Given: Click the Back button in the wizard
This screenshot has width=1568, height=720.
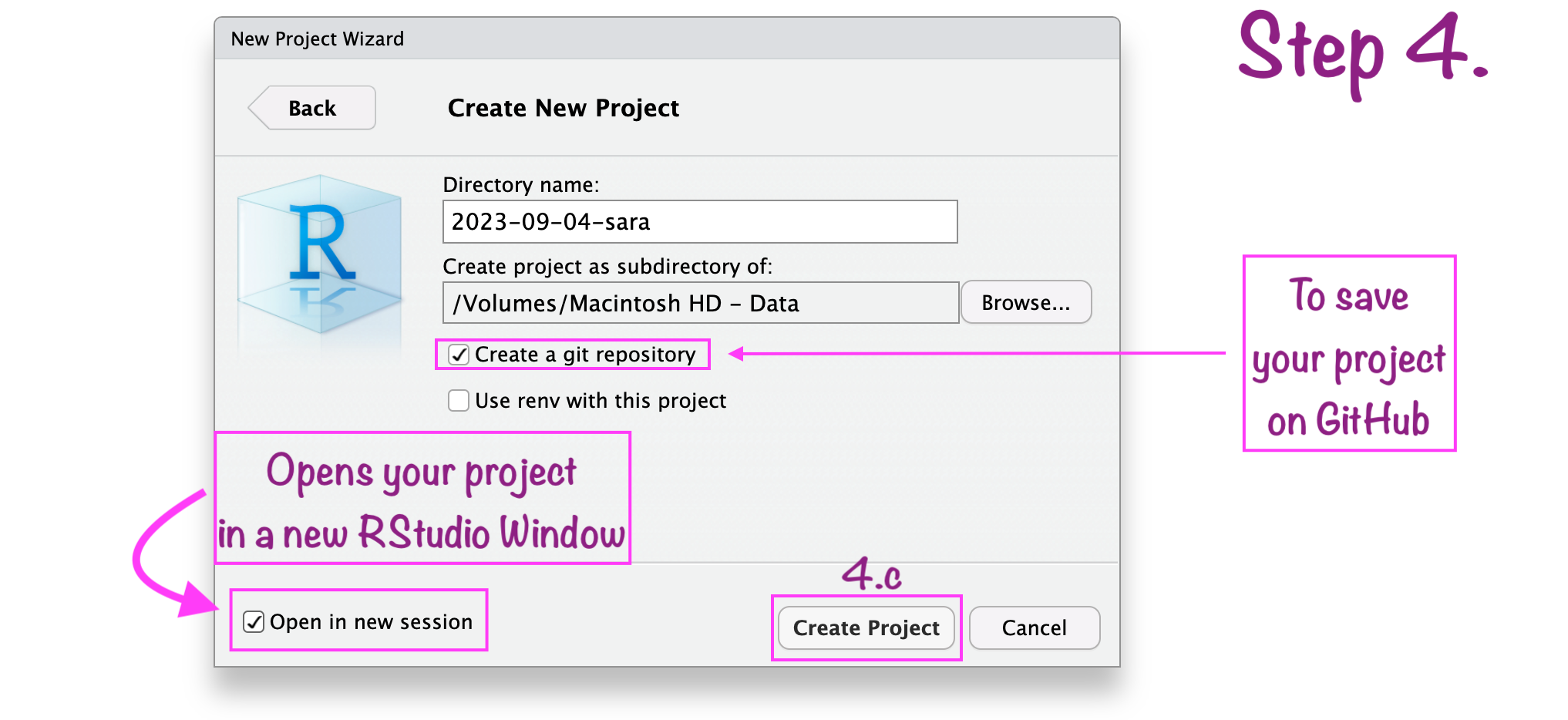Looking at the screenshot, I should tap(312, 108).
